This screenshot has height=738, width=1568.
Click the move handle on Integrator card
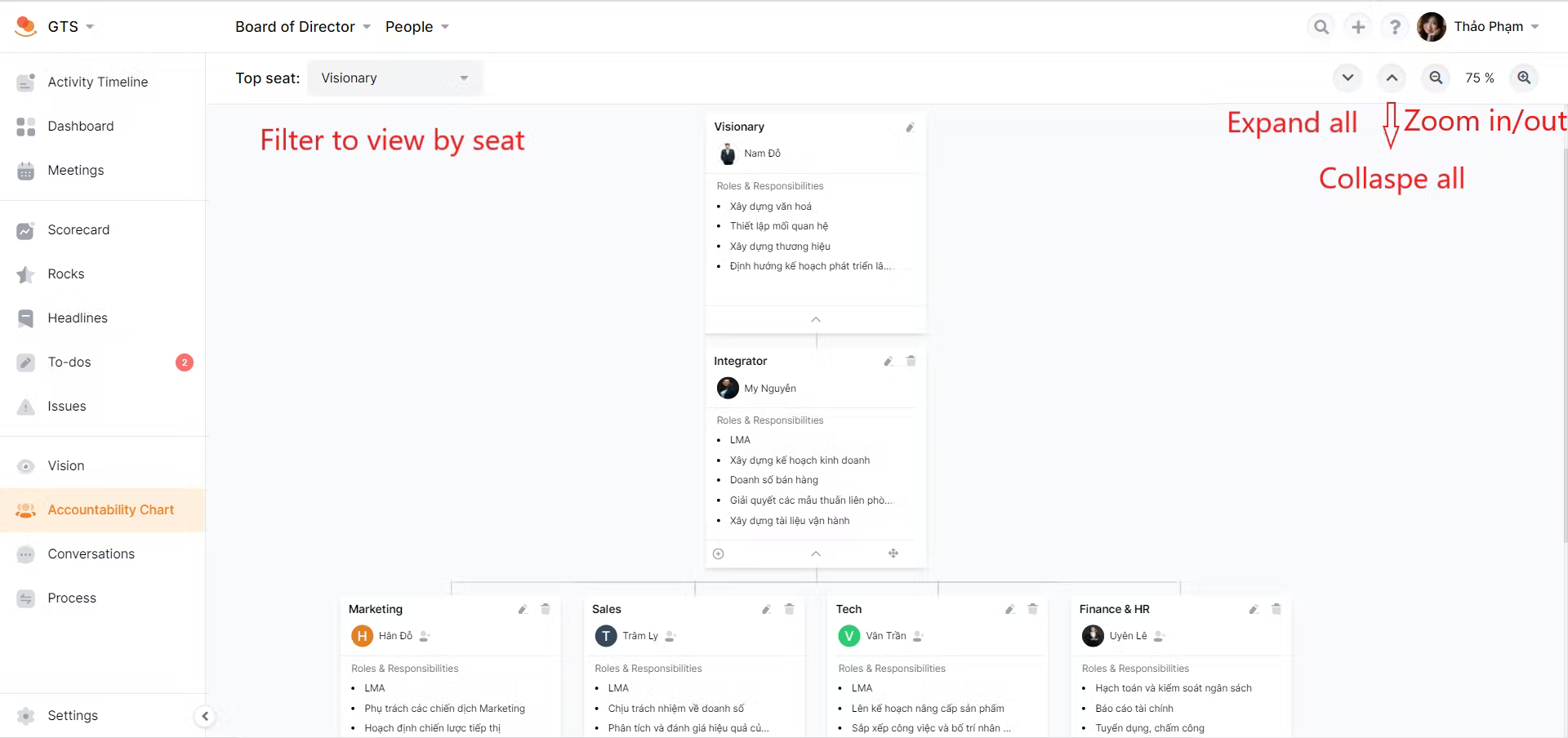click(x=893, y=553)
